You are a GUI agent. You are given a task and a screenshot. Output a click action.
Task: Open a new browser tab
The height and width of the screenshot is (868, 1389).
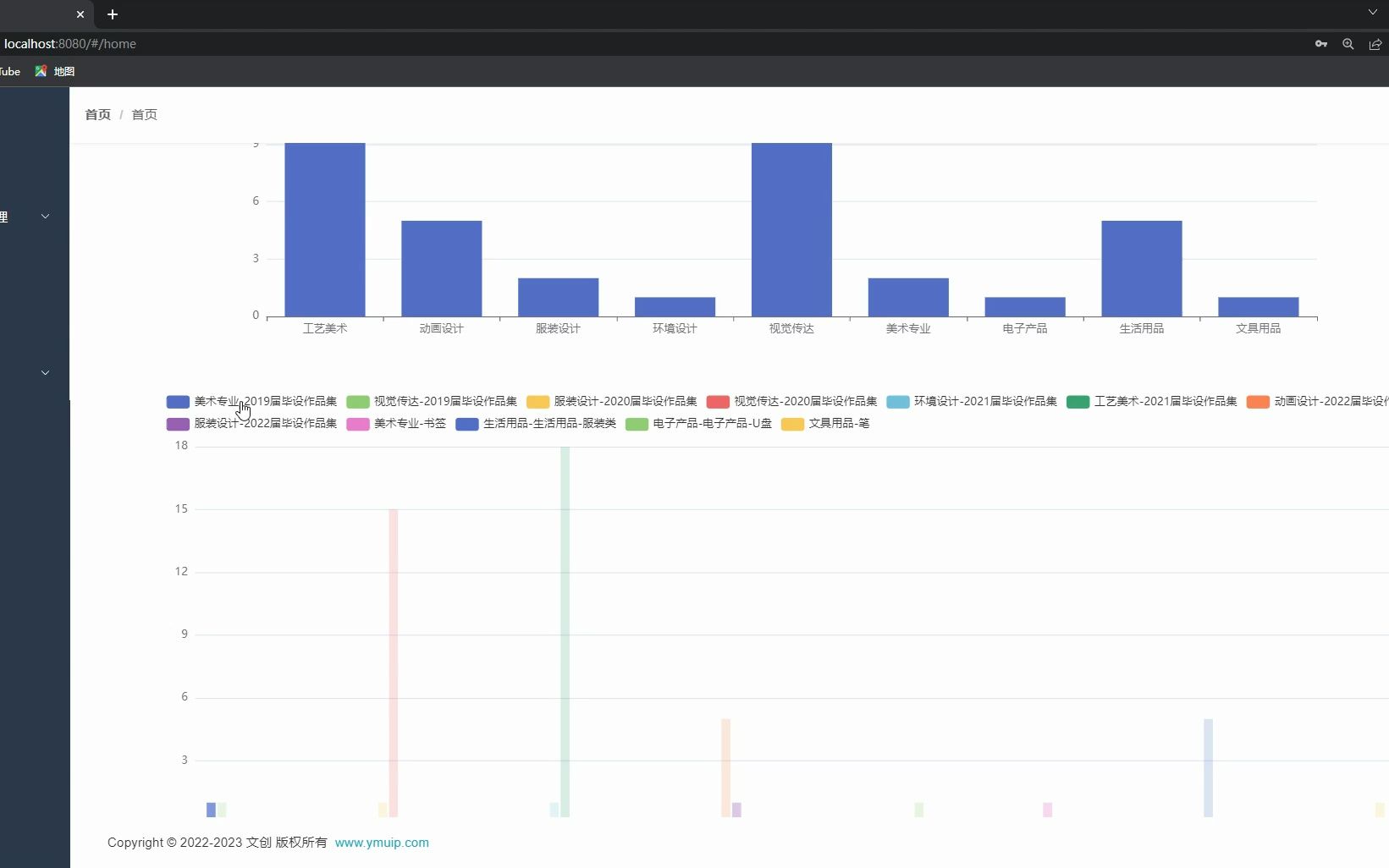click(x=113, y=14)
